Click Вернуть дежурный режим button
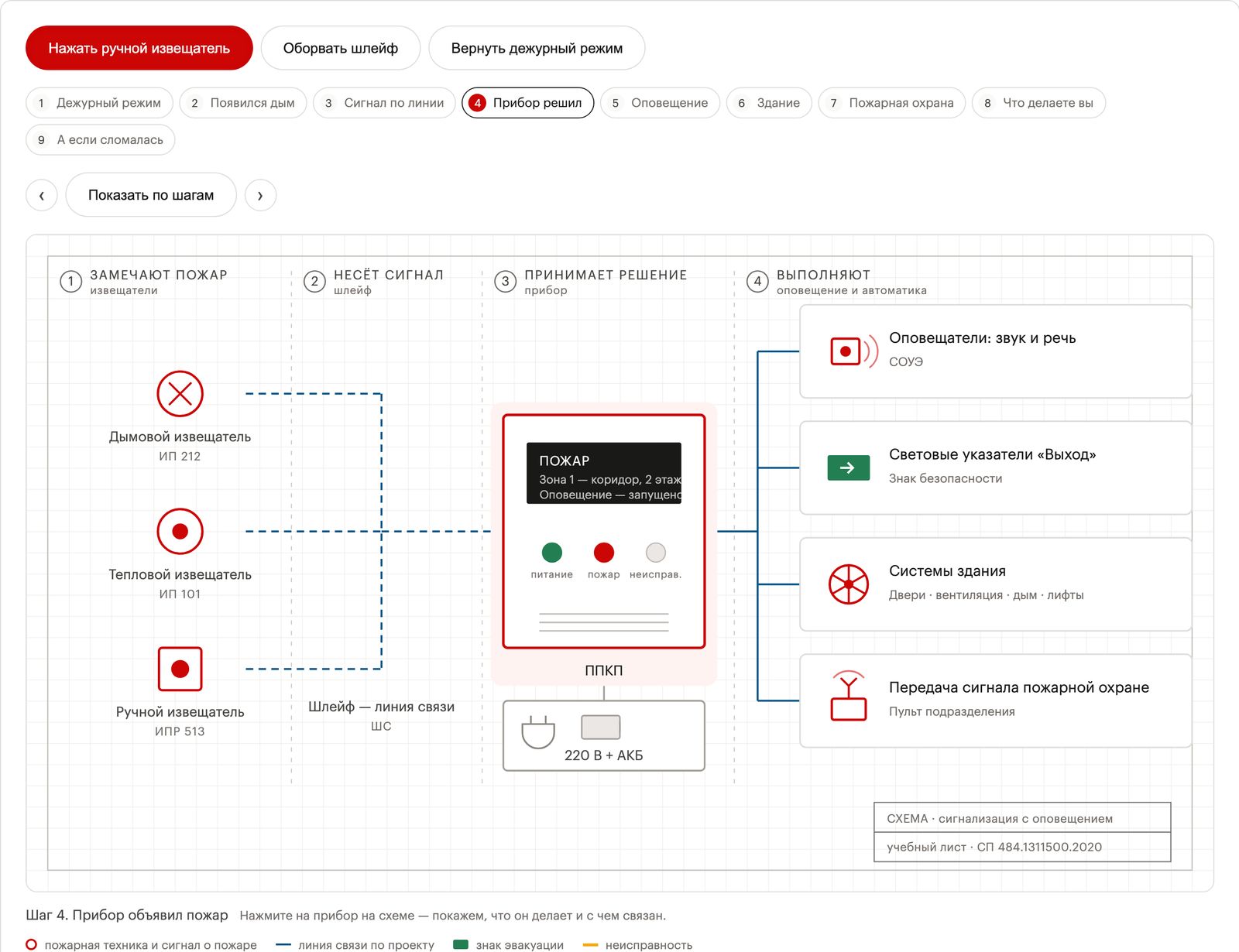 [x=537, y=48]
